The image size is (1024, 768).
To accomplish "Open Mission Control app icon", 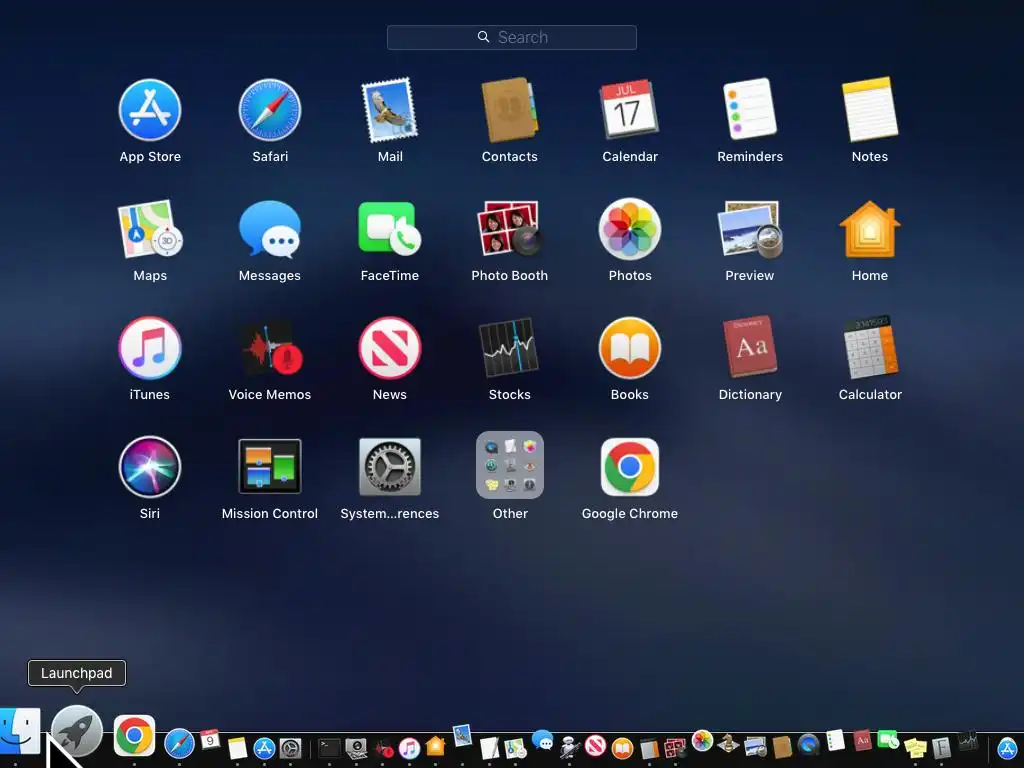I will [x=270, y=467].
